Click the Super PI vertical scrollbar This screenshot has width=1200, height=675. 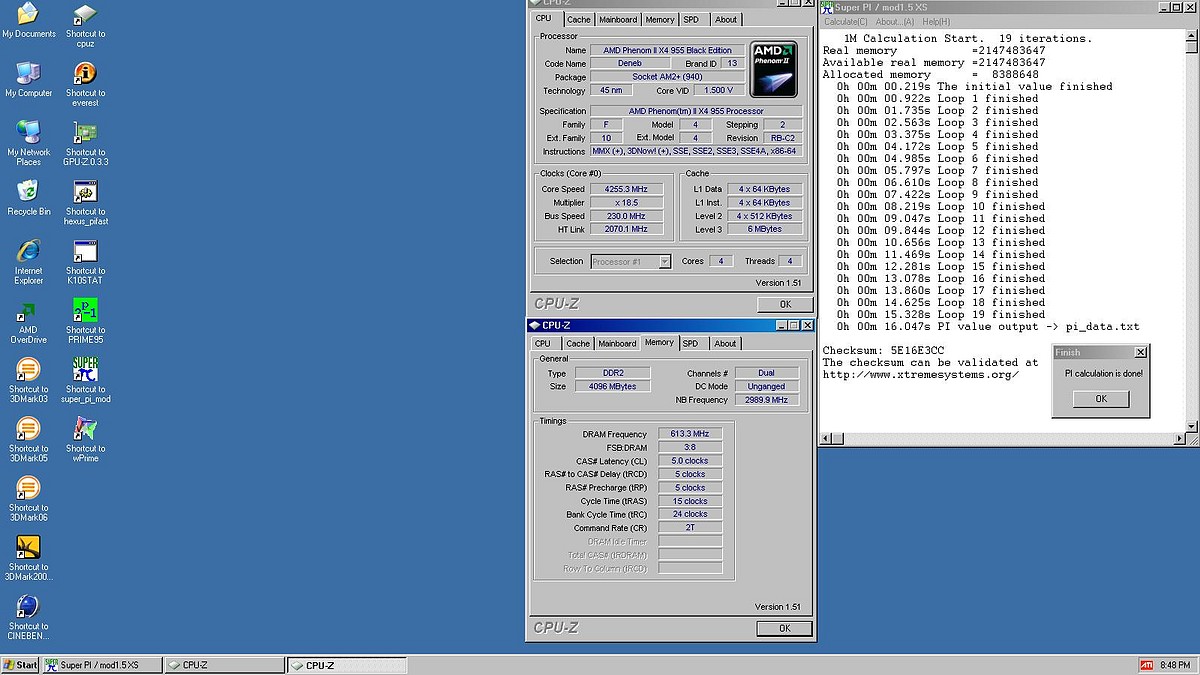(x=1191, y=230)
